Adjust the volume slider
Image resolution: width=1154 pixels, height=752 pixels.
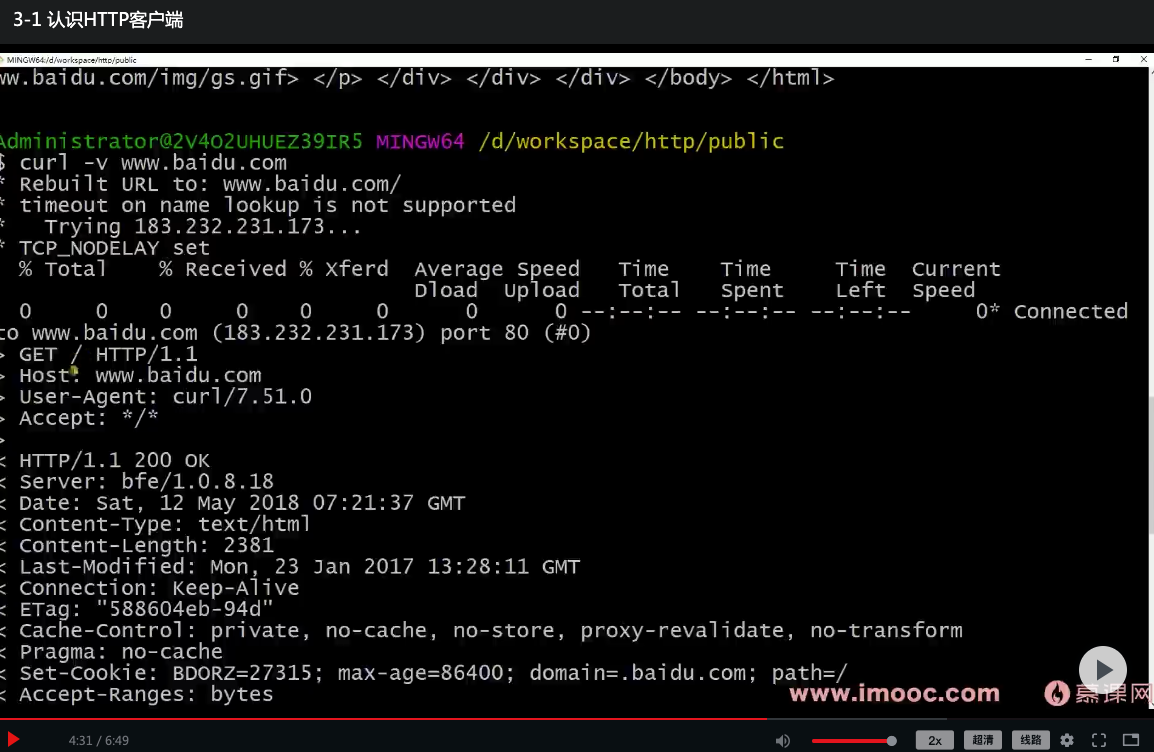pos(854,740)
